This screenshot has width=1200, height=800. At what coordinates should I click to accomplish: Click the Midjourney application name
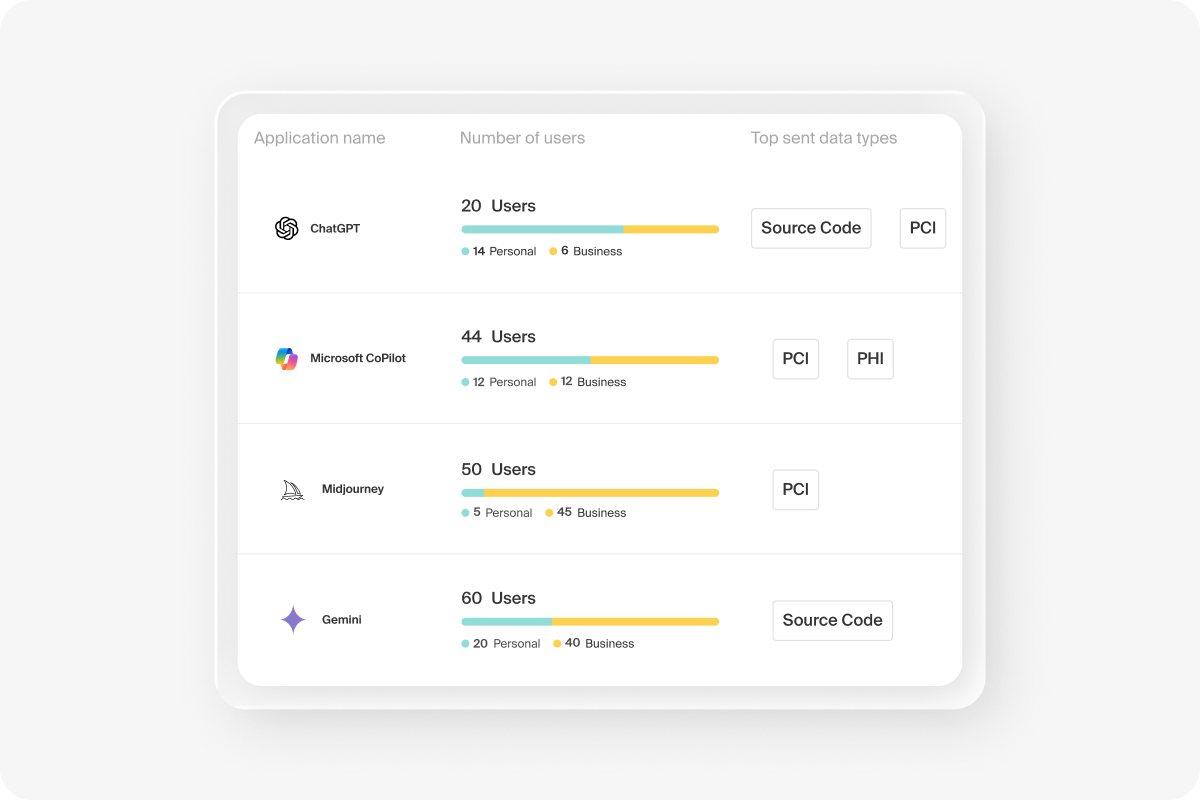(353, 489)
